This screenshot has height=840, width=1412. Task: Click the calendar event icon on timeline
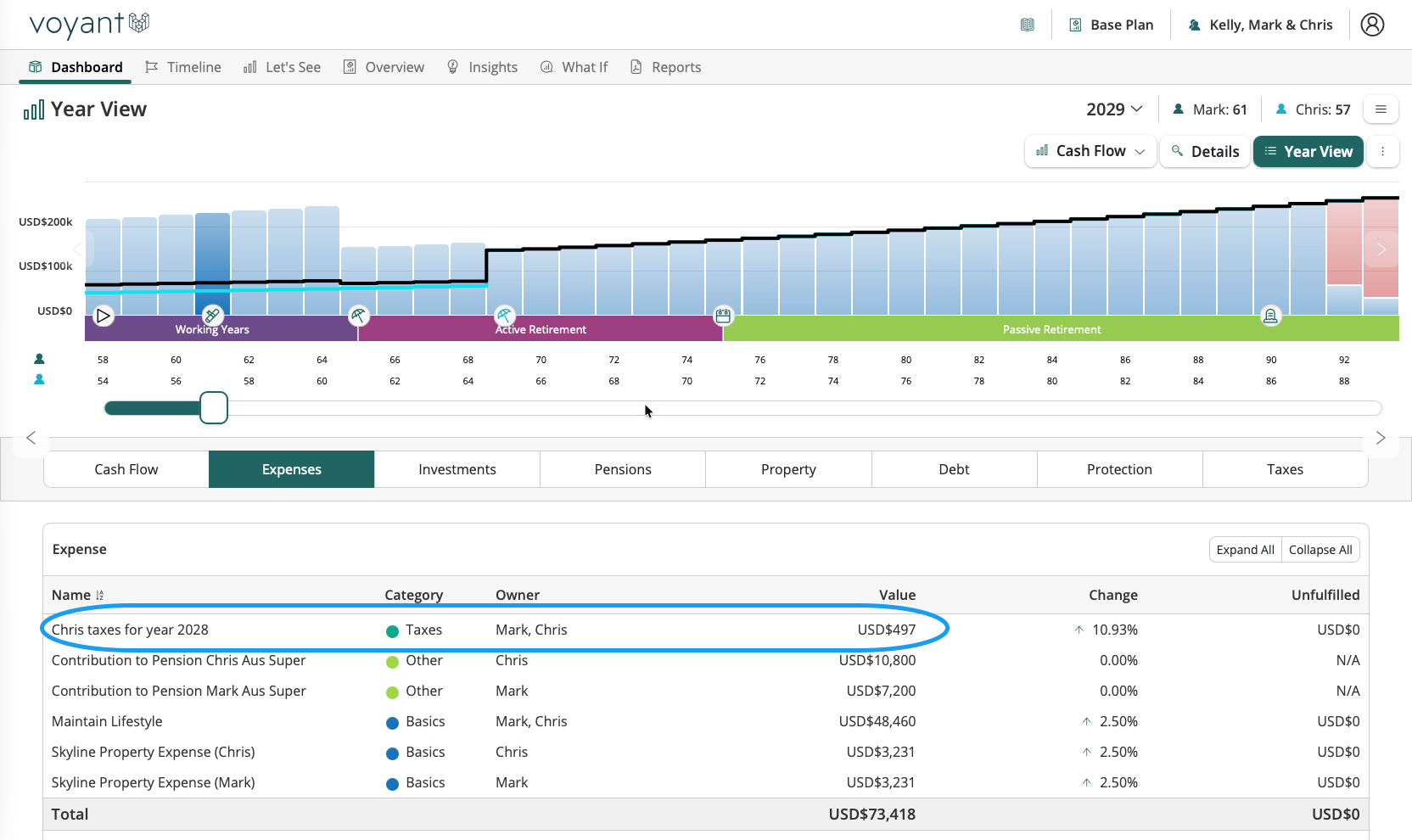tap(723, 316)
